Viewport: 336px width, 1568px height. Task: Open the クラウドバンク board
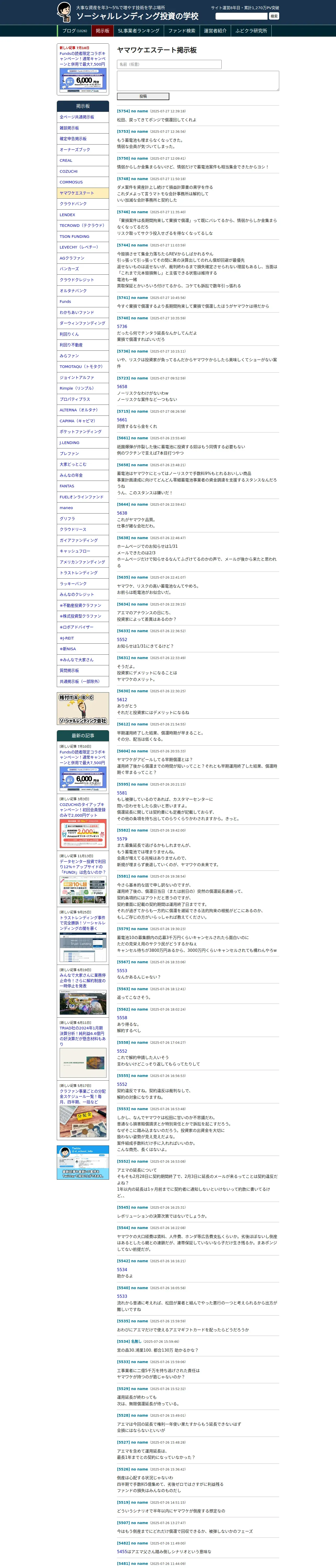click(x=83, y=204)
